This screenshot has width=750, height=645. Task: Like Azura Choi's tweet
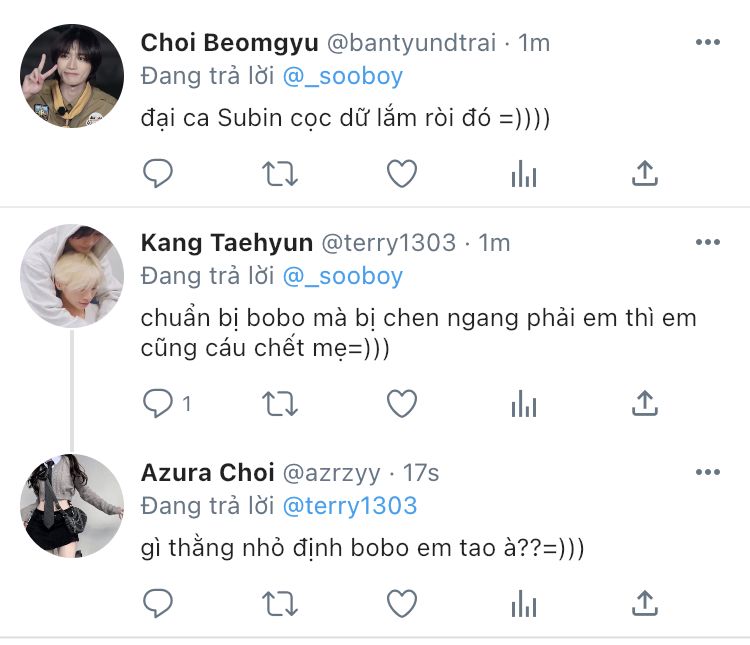pos(402,603)
